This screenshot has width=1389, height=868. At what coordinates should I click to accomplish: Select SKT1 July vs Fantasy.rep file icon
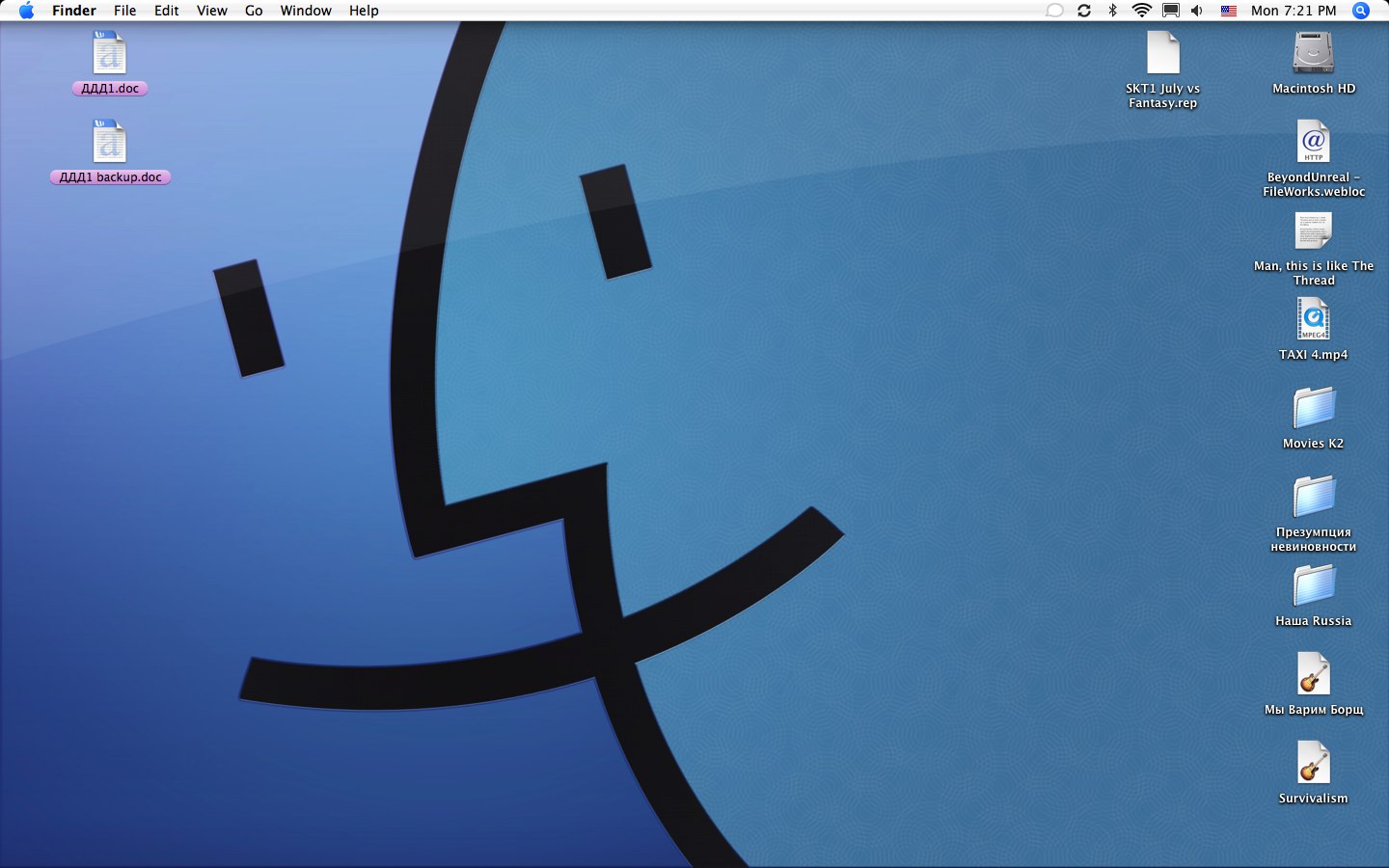click(1163, 53)
